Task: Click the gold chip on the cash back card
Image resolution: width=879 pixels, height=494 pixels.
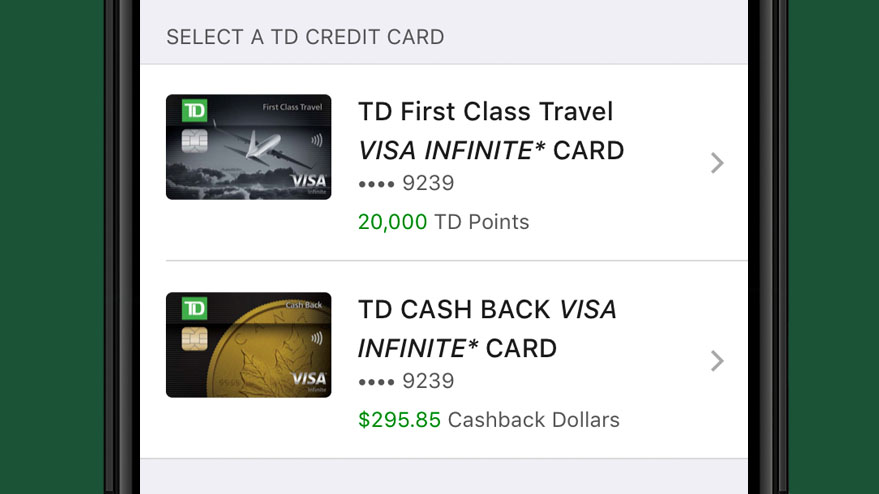Action: pyautogui.click(x=195, y=339)
